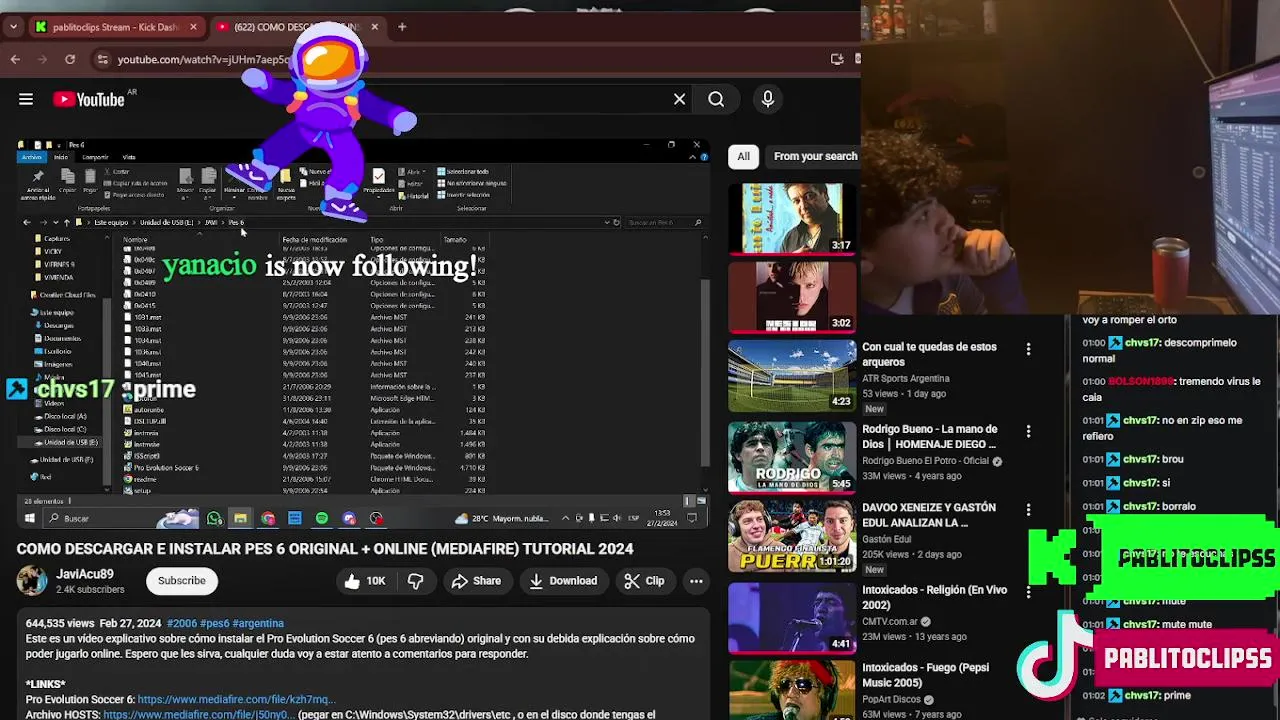
Task: Open Archivo HOSTS mediafire link
Action: pyautogui.click(x=198, y=715)
